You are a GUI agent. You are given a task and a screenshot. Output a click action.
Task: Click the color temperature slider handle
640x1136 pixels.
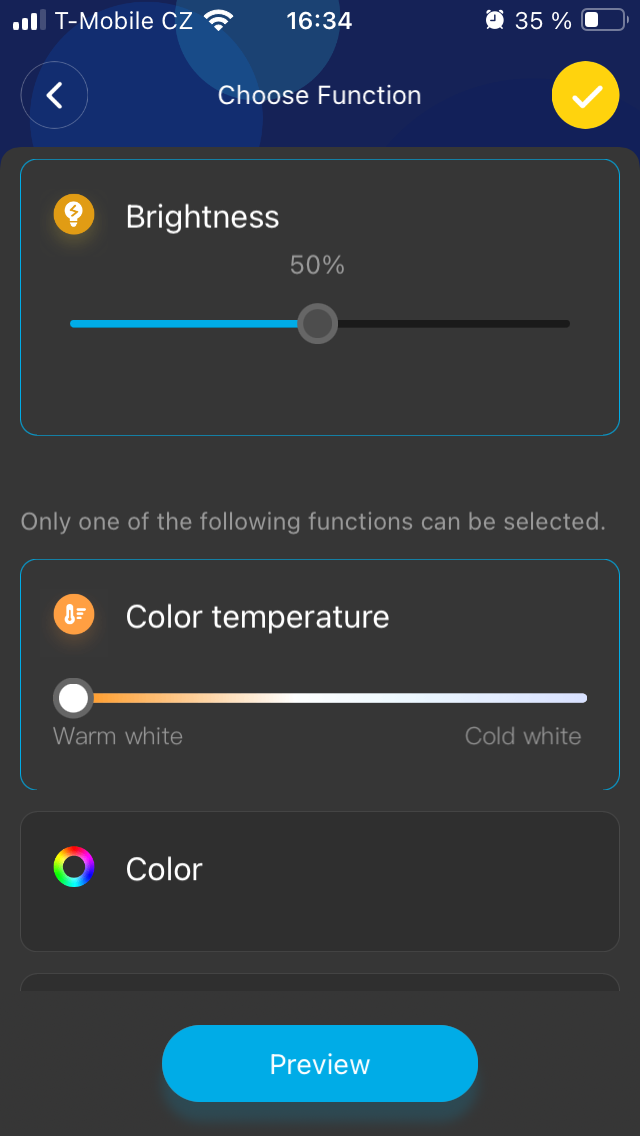[x=73, y=698]
